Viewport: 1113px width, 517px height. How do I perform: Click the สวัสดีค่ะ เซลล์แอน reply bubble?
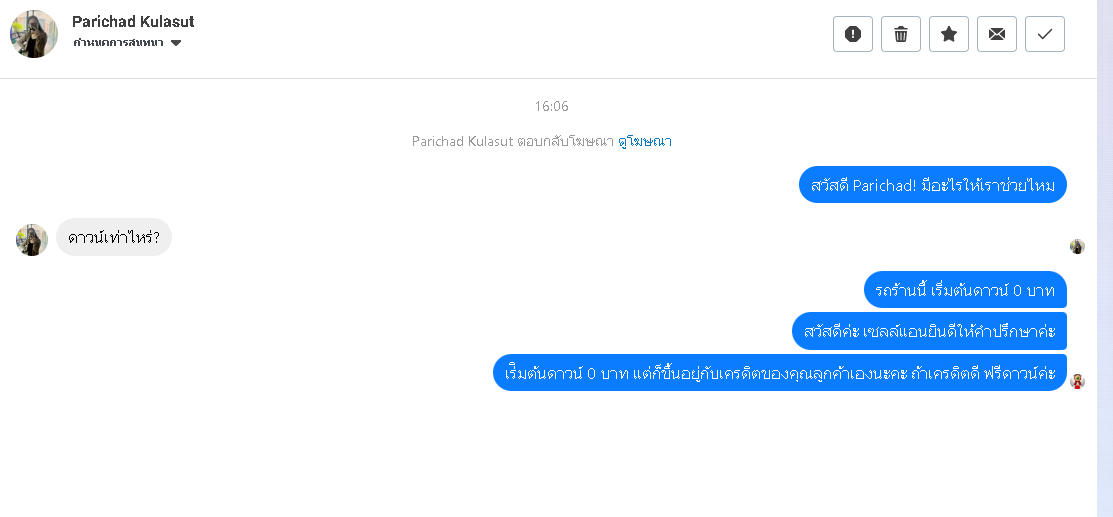pos(929,331)
